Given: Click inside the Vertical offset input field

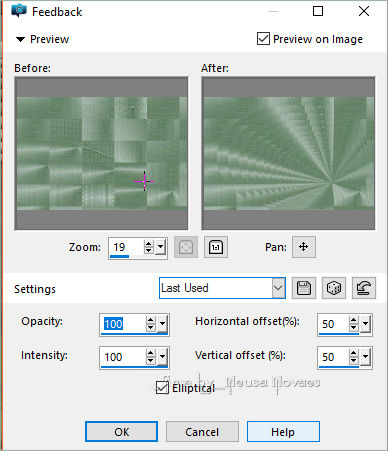Looking at the screenshot, I should pos(334,357).
